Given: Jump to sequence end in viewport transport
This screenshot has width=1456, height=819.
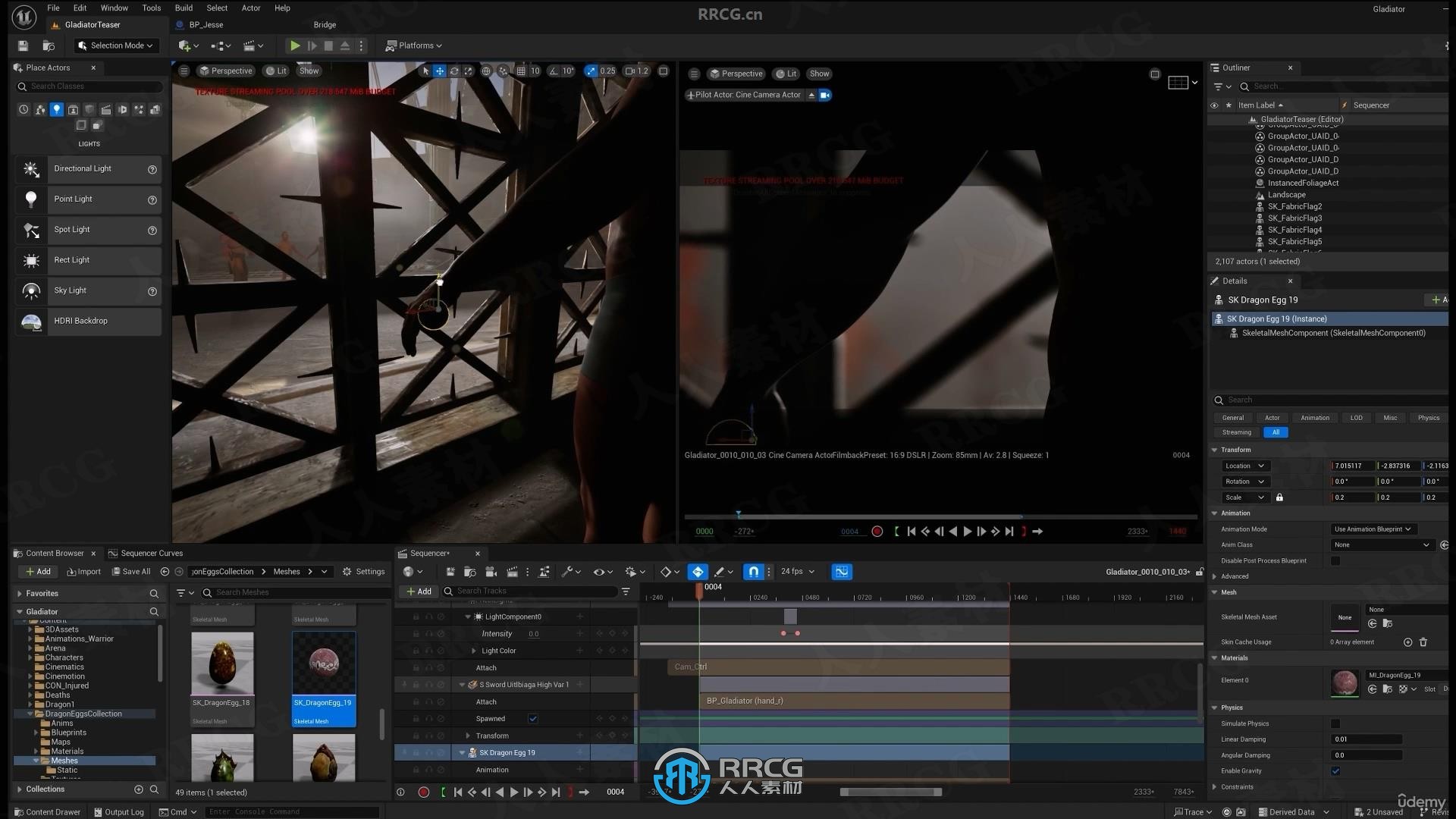Looking at the screenshot, I should tap(1009, 532).
